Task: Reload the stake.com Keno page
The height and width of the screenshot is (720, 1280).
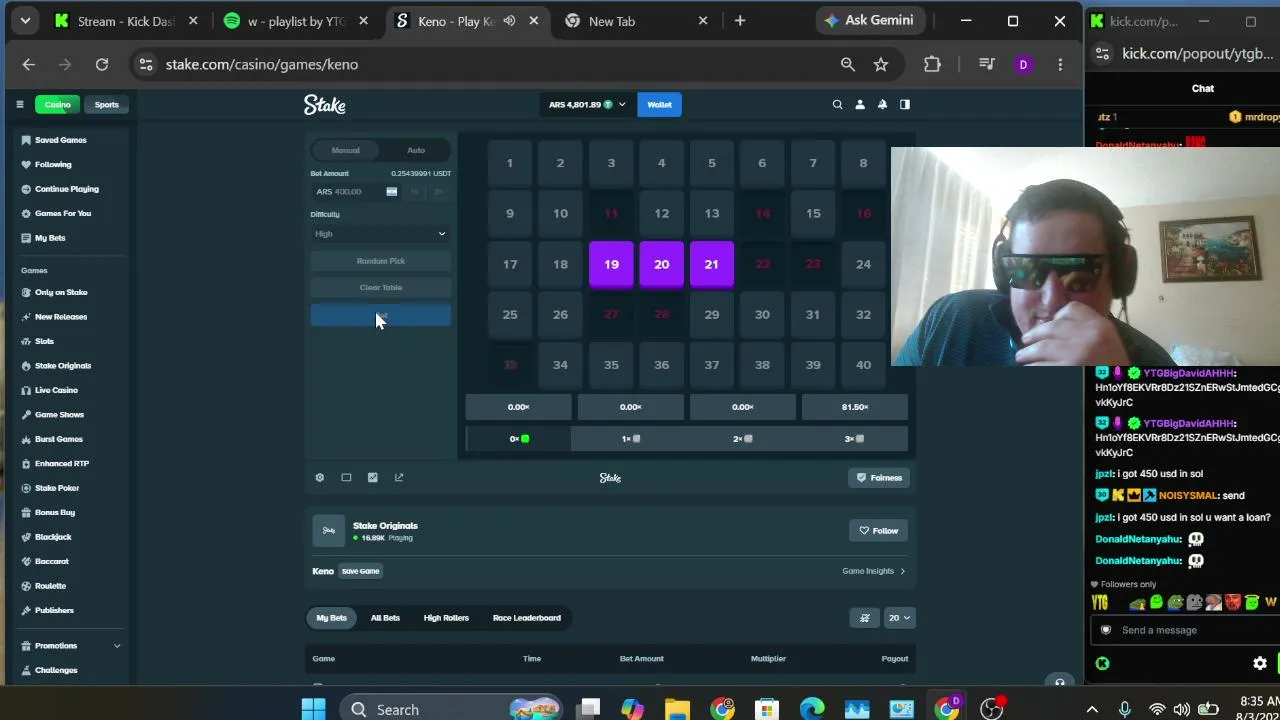Action: tap(102, 64)
